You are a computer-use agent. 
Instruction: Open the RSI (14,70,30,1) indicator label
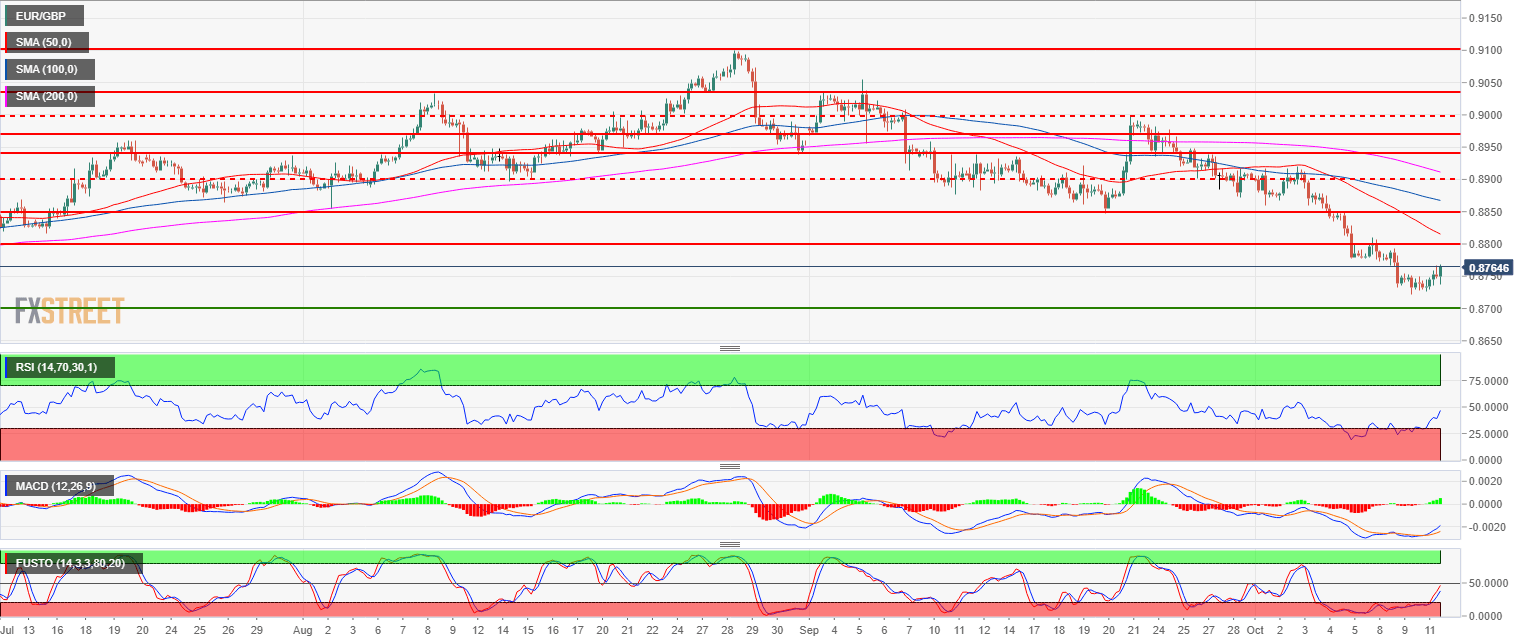click(60, 368)
